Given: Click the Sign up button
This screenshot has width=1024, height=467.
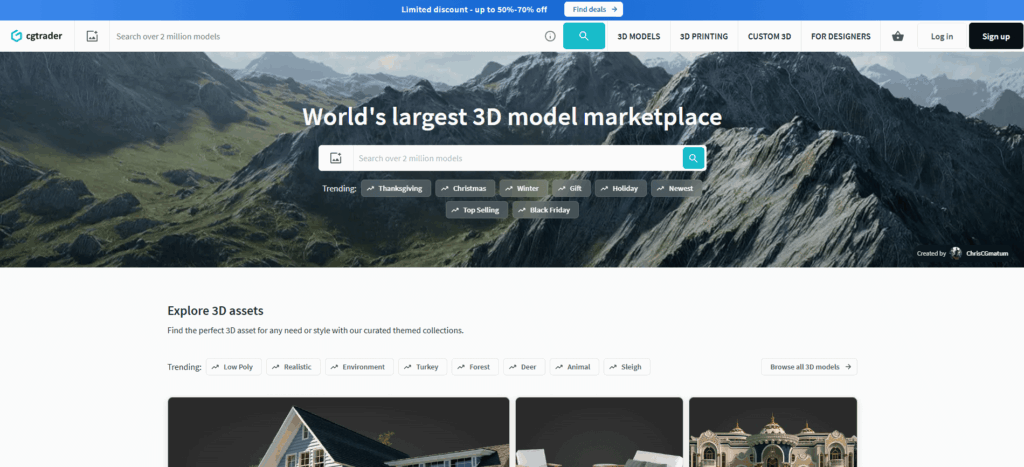Looking at the screenshot, I should pyautogui.click(x=995, y=37).
